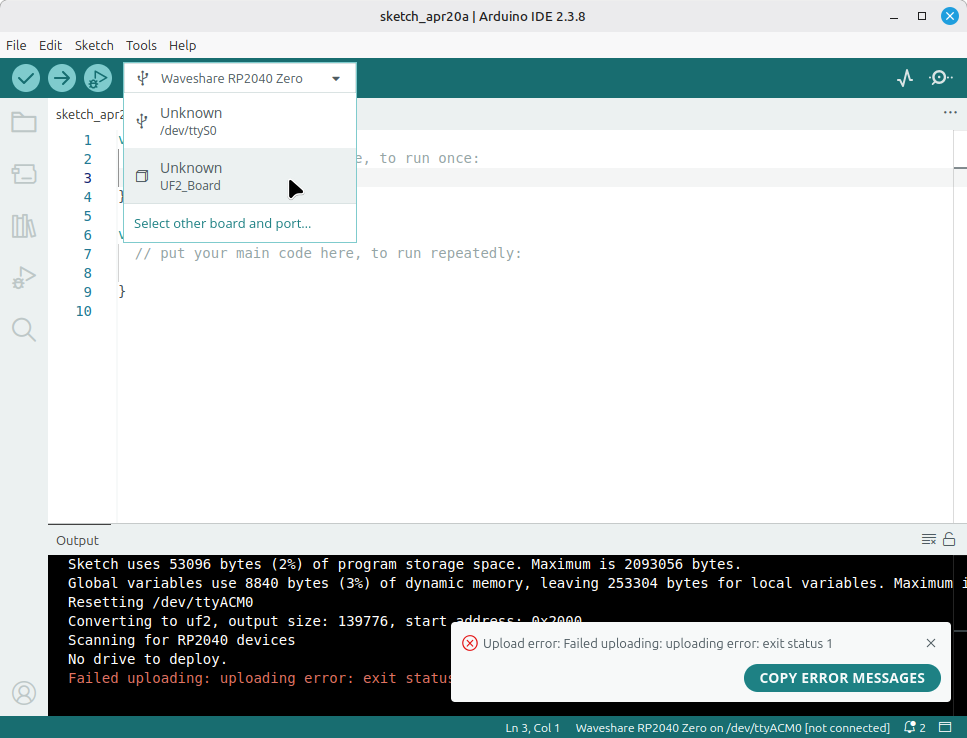Click the Ln 3, Col 1 status entry

pos(532,728)
